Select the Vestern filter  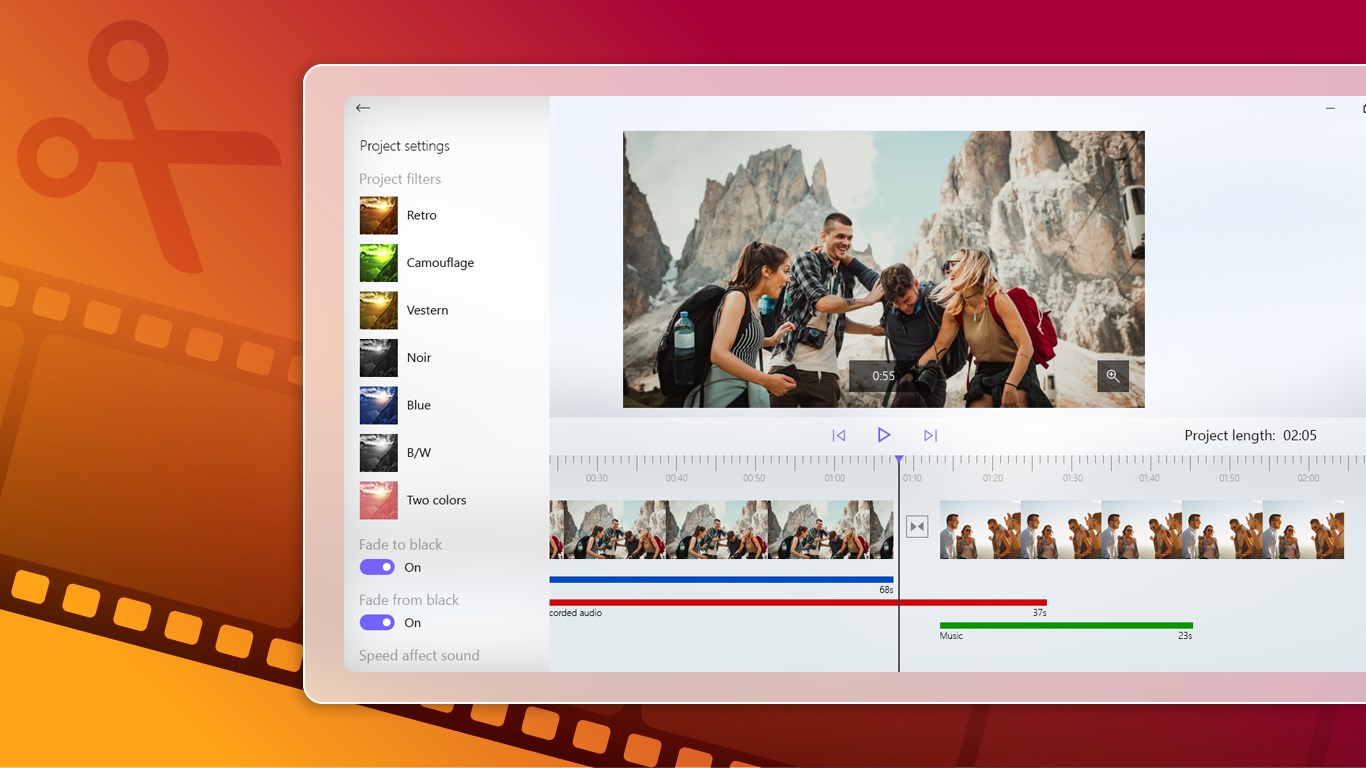427,310
